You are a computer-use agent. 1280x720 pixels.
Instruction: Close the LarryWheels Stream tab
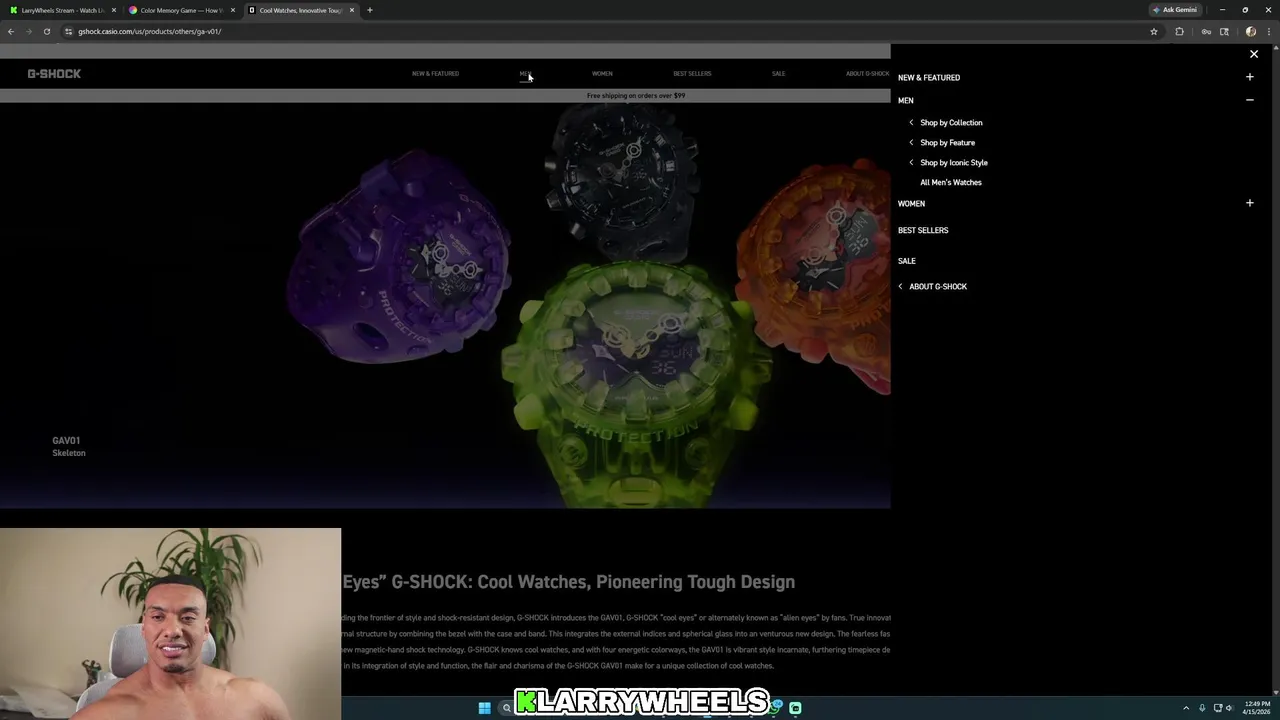click(x=114, y=10)
